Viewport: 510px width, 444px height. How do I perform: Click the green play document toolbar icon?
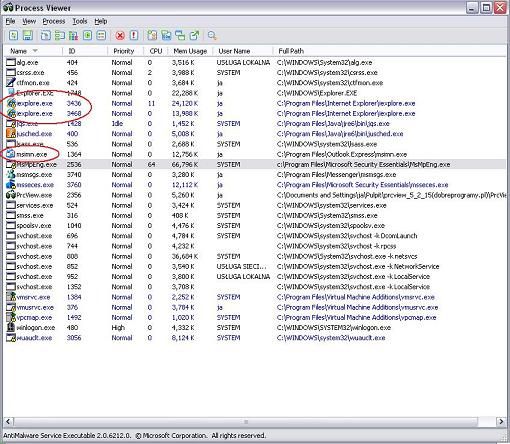[87, 35]
